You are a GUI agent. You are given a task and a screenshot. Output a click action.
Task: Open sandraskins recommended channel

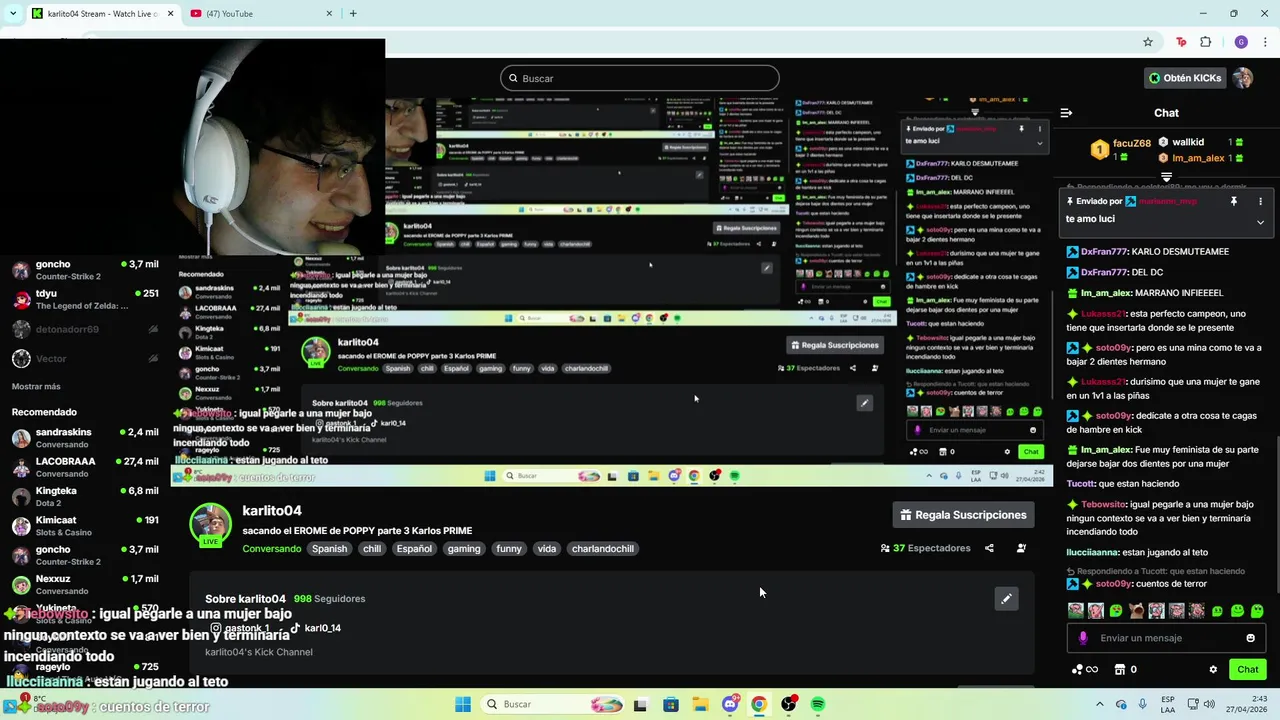(85, 438)
